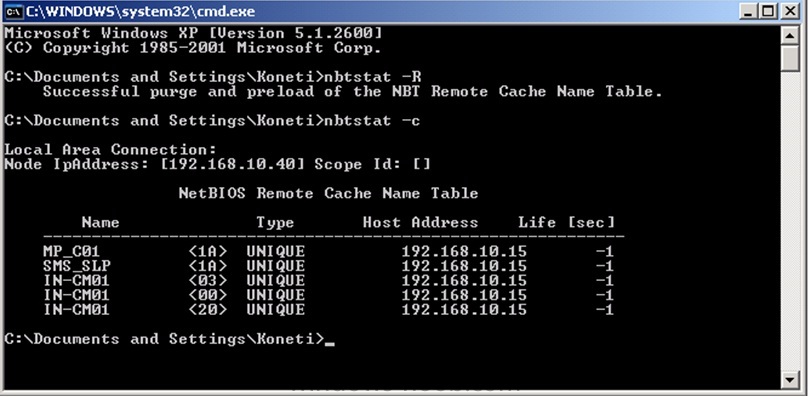Image resolution: width=808 pixels, height=397 pixels.
Task: Click the vertical scrollbar thumb
Action: 789,59
